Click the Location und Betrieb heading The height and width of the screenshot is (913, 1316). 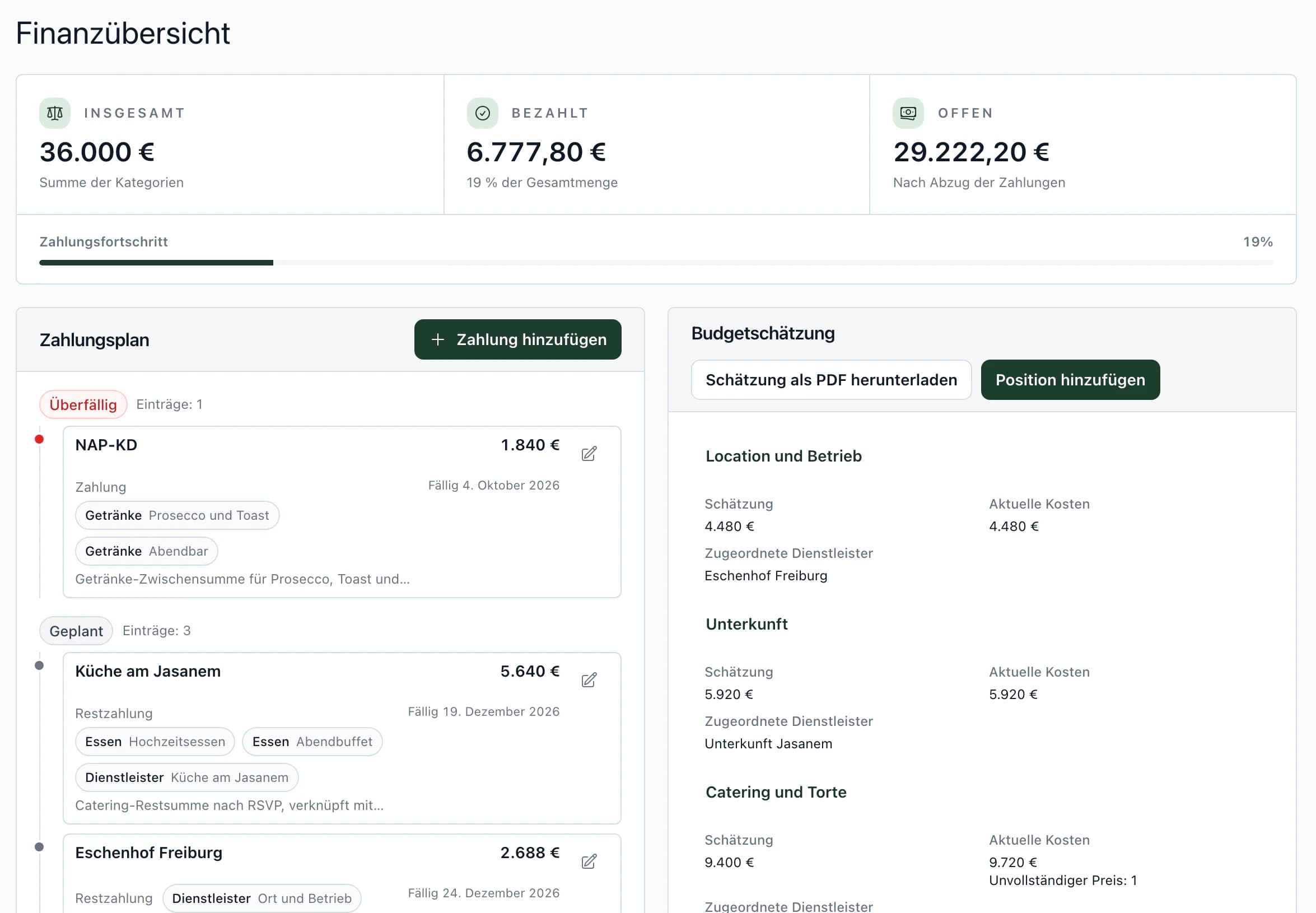[783, 456]
